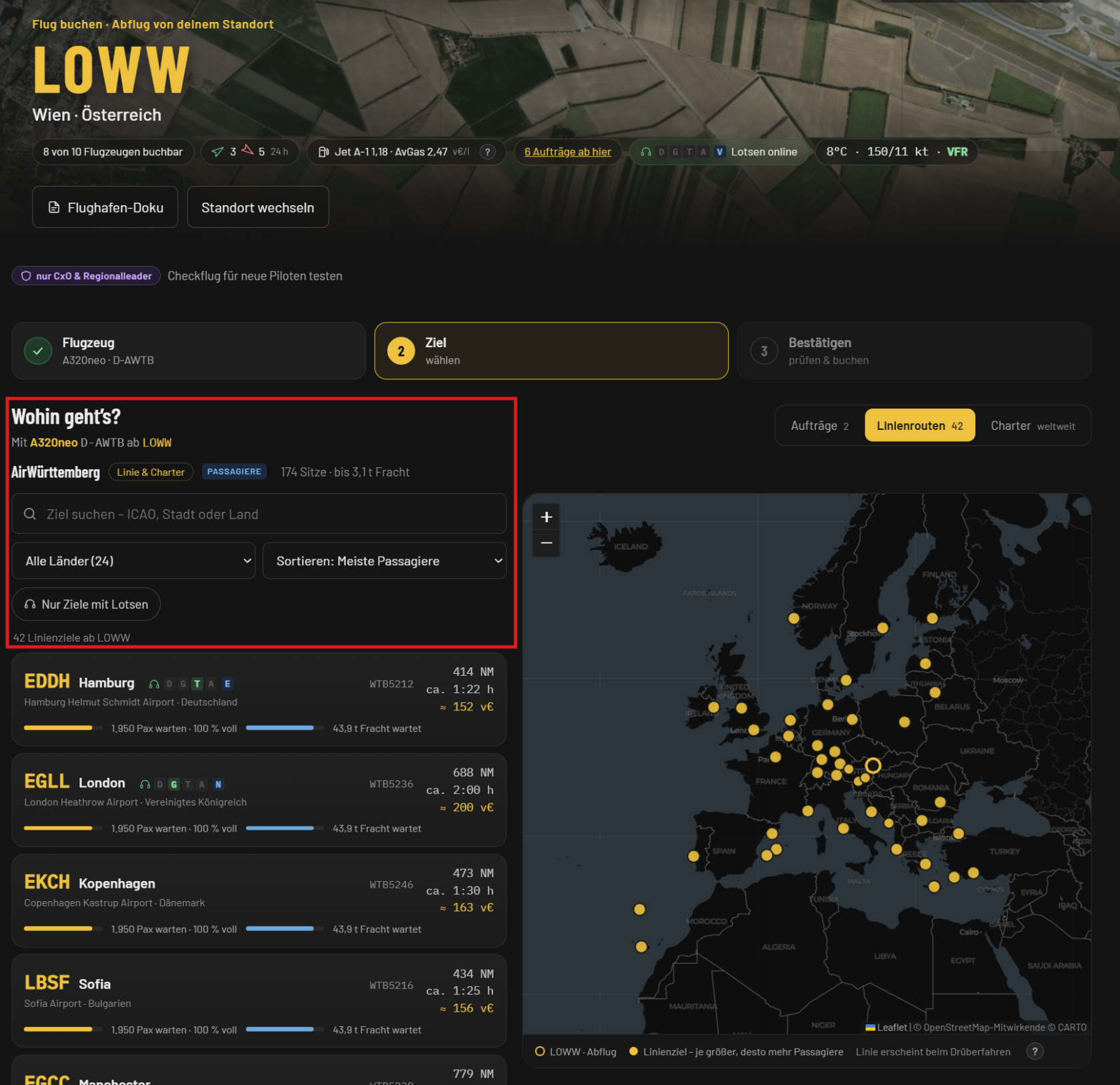Screen dimensions: 1120x1085
Task: Select the LBSF Sofia route card
Action: 259,1000
